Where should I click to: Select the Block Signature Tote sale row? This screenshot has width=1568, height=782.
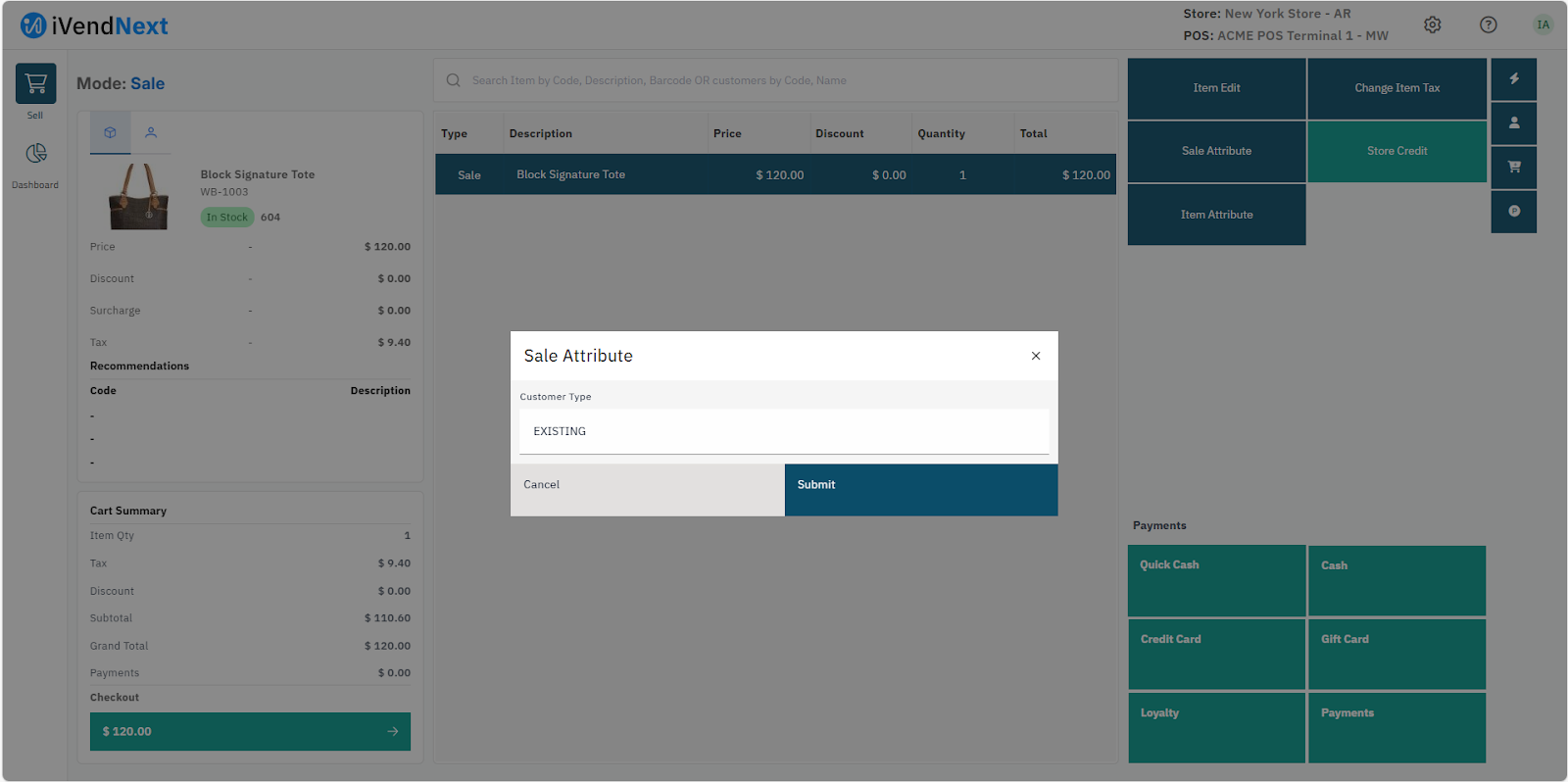[774, 174]
